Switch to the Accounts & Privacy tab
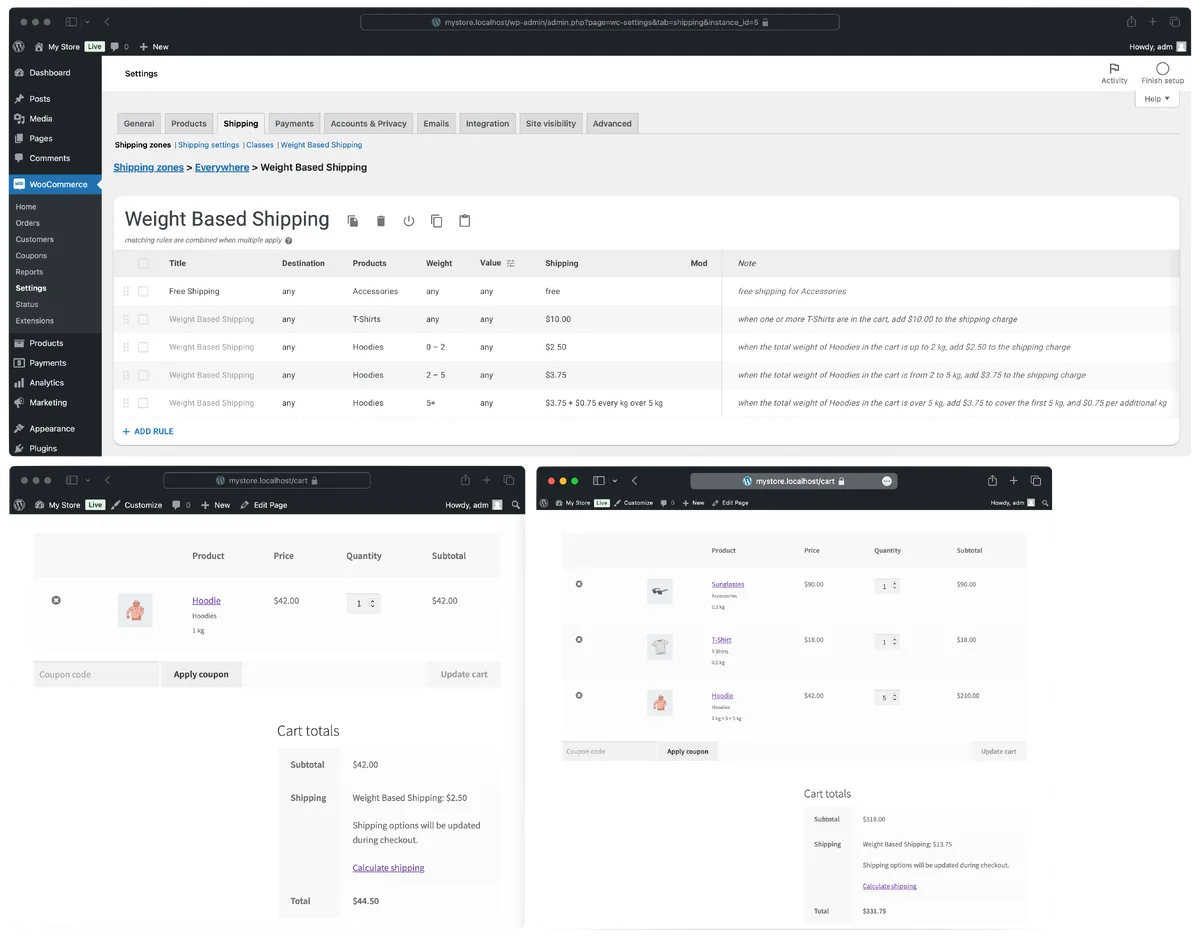 (x=369, y=123)
